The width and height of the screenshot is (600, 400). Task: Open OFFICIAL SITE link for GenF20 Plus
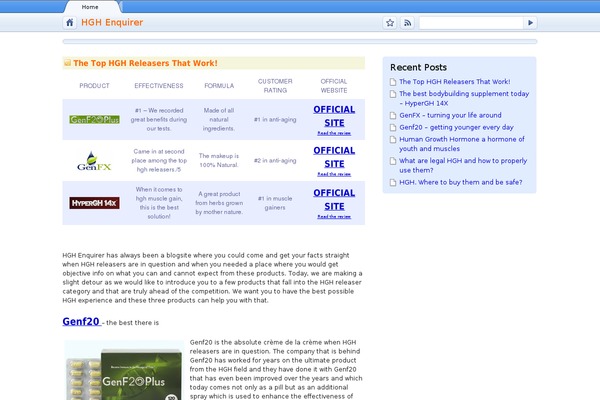click(x=334, y=116)
